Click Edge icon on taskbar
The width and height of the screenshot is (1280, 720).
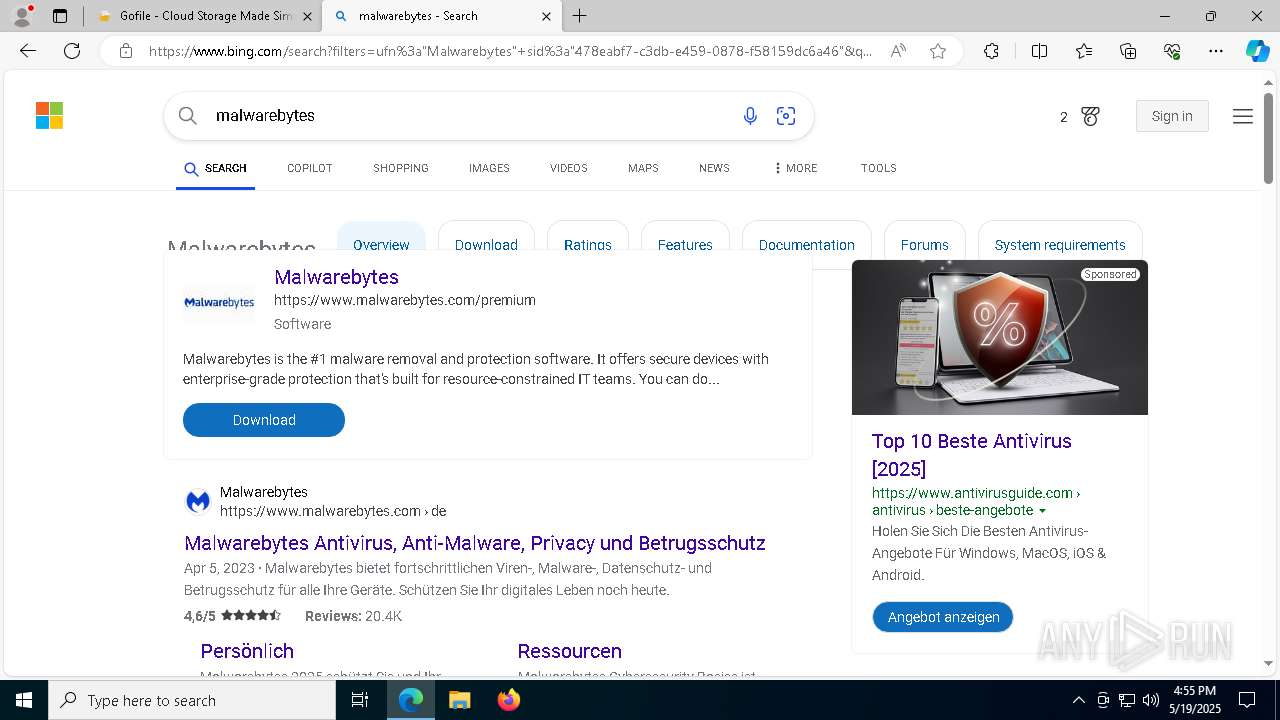point(411,700)
